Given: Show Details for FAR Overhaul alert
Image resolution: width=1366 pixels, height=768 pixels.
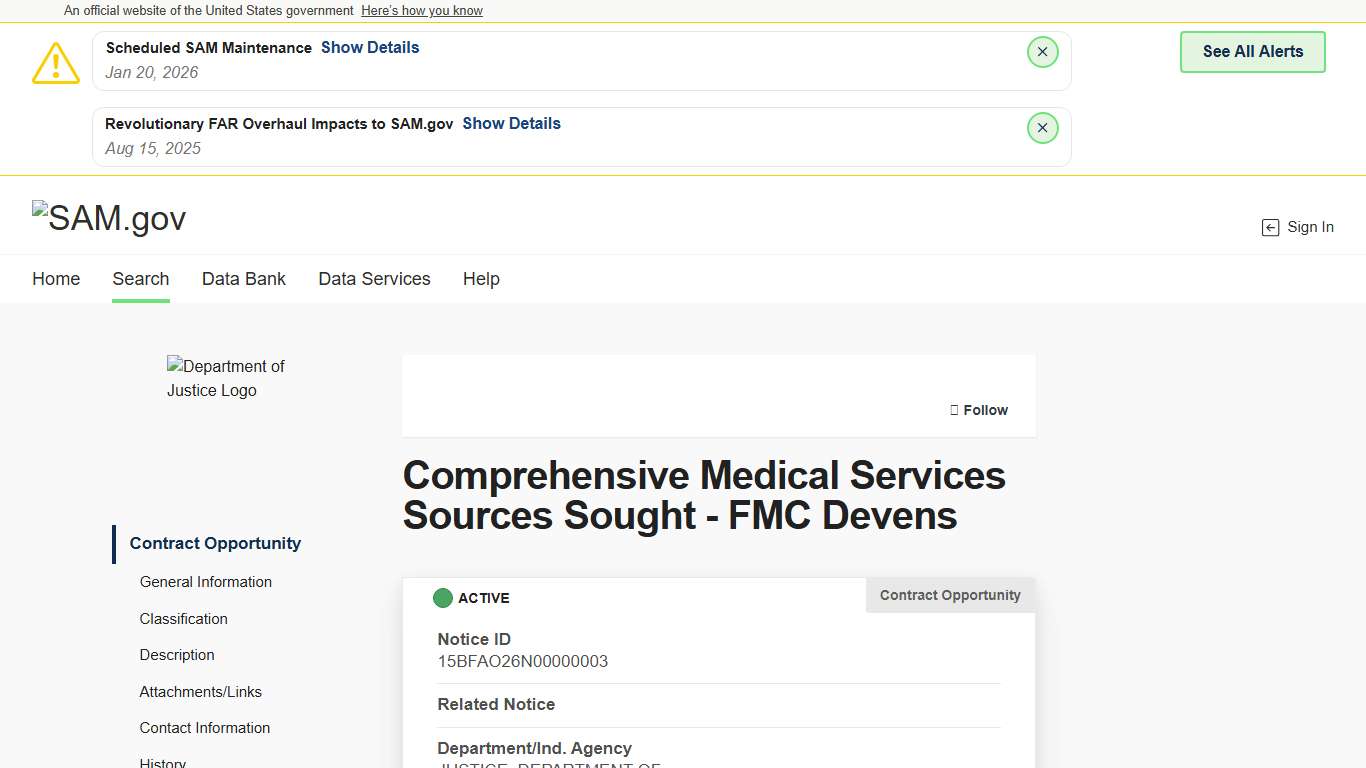Looking at the screenshot, I should pos(511,124).
